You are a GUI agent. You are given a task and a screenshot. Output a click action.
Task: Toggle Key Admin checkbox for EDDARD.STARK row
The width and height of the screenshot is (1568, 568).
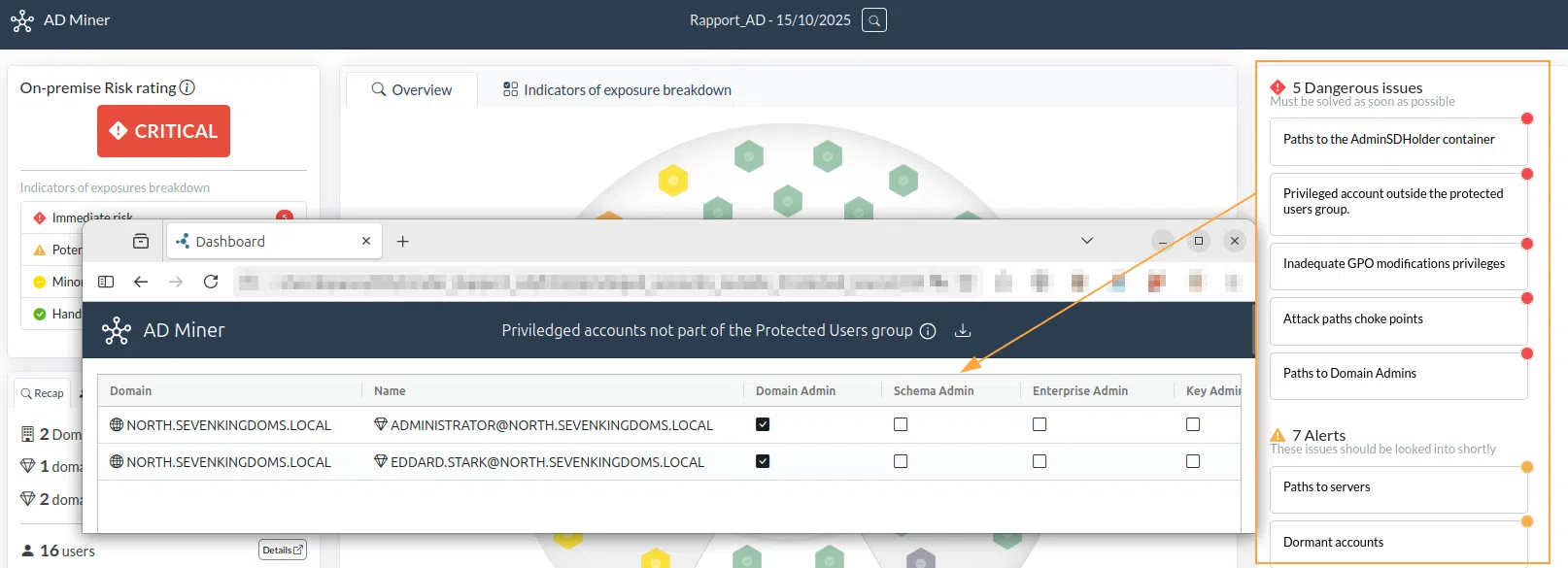pos(1193,461)
